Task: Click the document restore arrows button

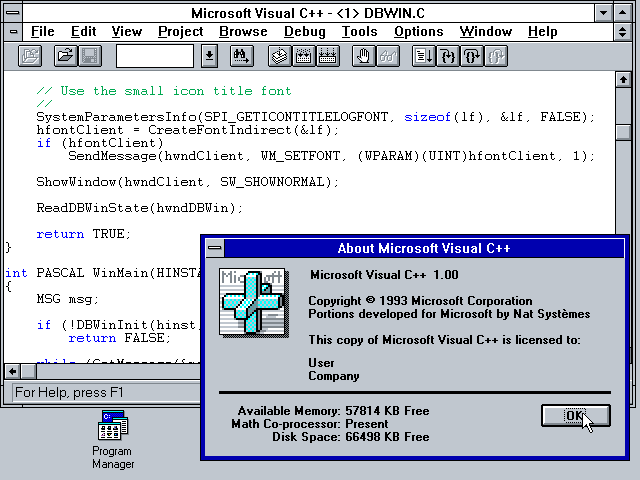Action: coord(622,31)
